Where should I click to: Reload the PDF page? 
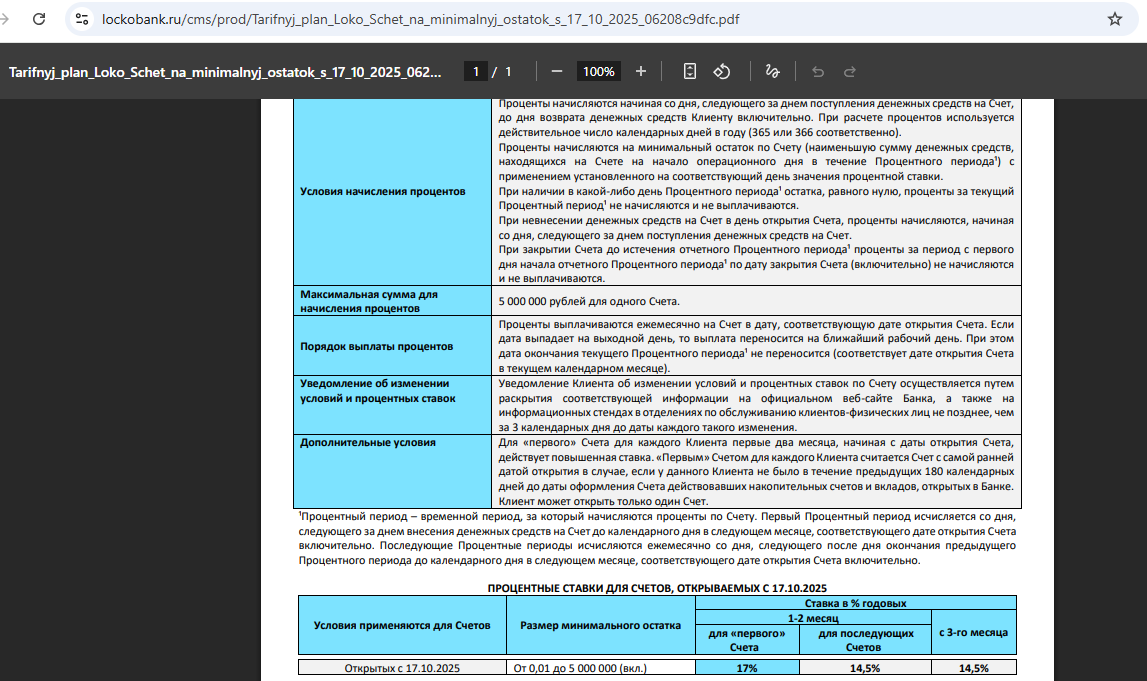(x=39, y=19)
